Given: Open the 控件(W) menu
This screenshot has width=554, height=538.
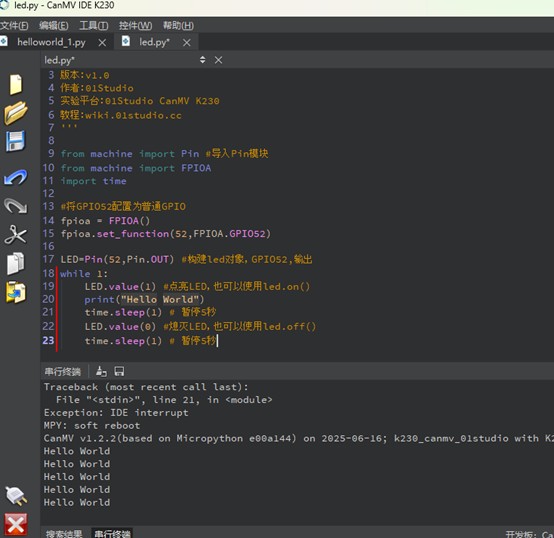Looking at the screenshot, I should click(x=135, y=25).
